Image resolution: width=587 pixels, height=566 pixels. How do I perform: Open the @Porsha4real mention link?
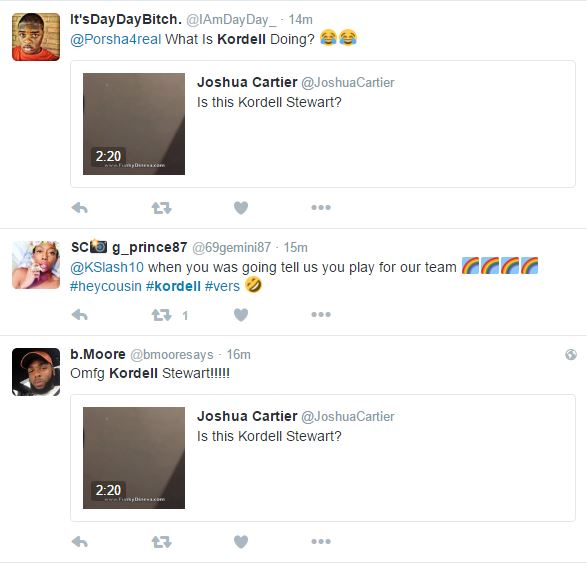(x=116, y=39)
